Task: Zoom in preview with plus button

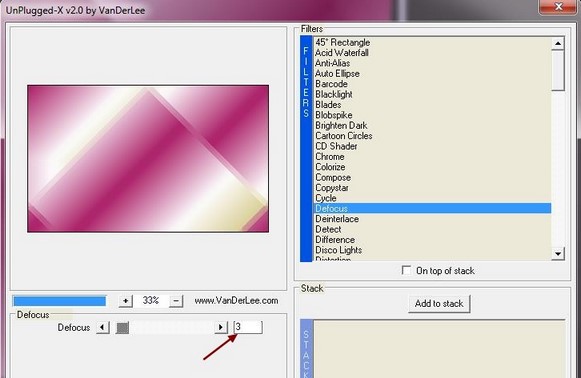Action: click(126, 301)
